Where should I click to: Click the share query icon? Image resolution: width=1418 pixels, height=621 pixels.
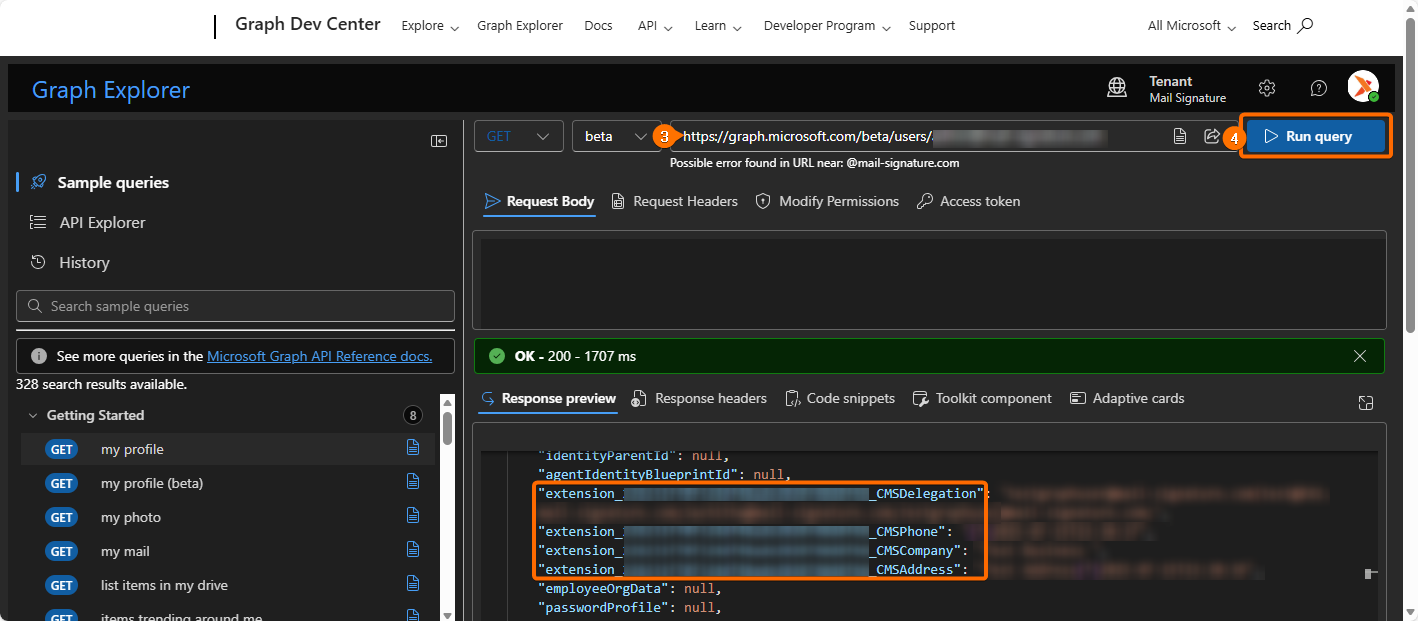tap(1211, 137)
